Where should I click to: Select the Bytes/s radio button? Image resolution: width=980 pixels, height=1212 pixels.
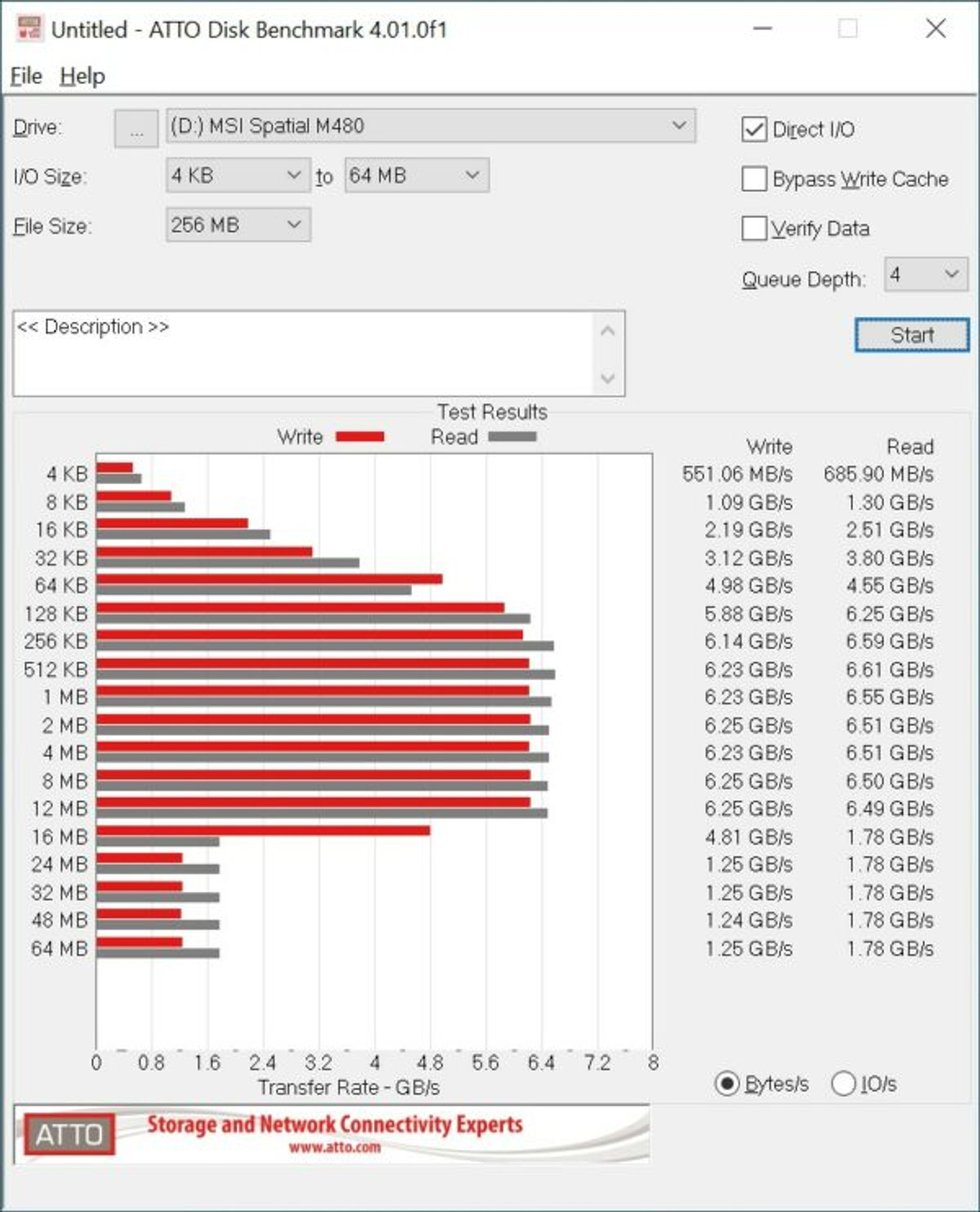pos(727,1084)
